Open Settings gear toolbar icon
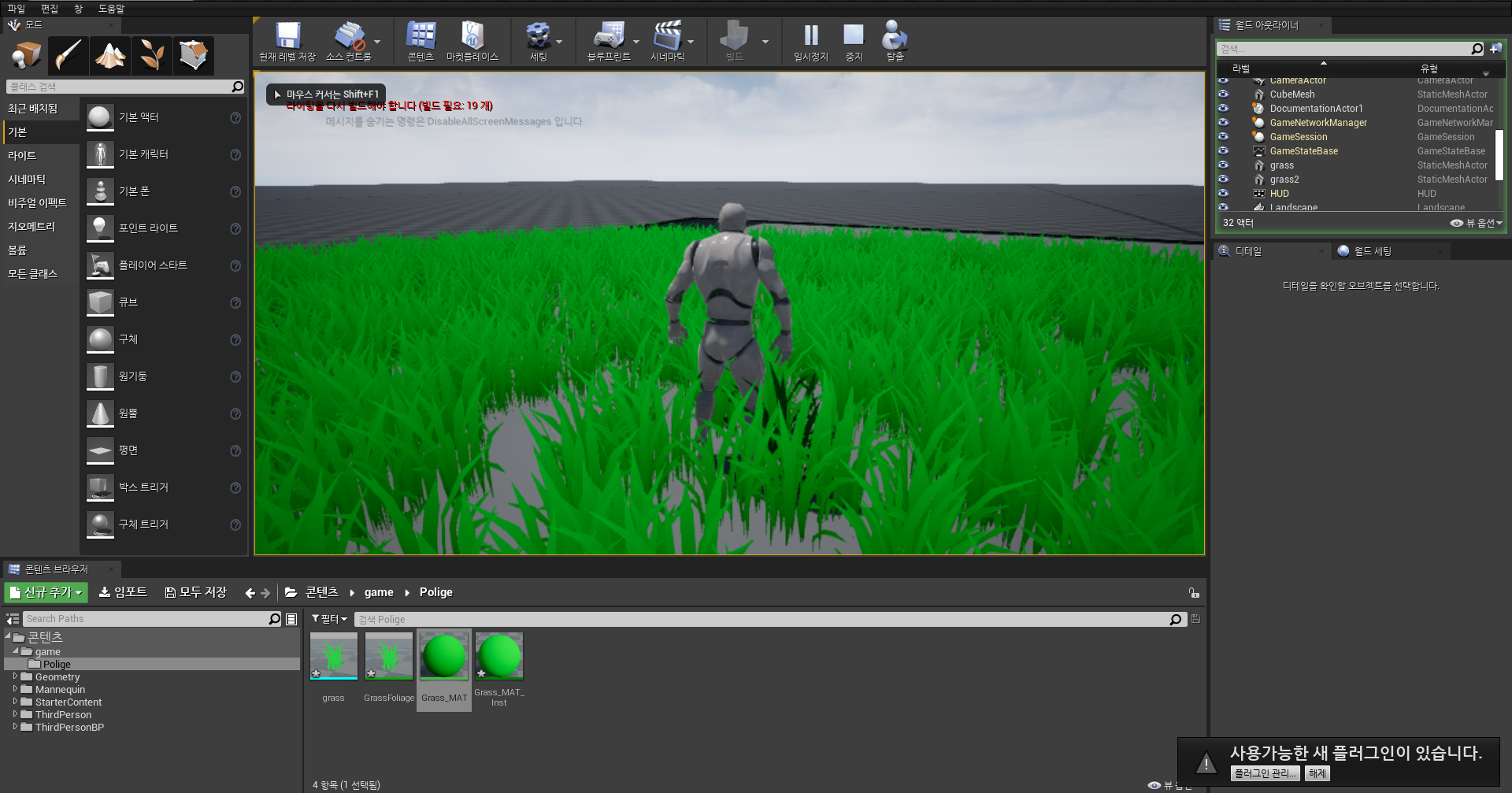The width and height of the screenshot is (1512, 793). pyautogui.click(x=539, y=42)
